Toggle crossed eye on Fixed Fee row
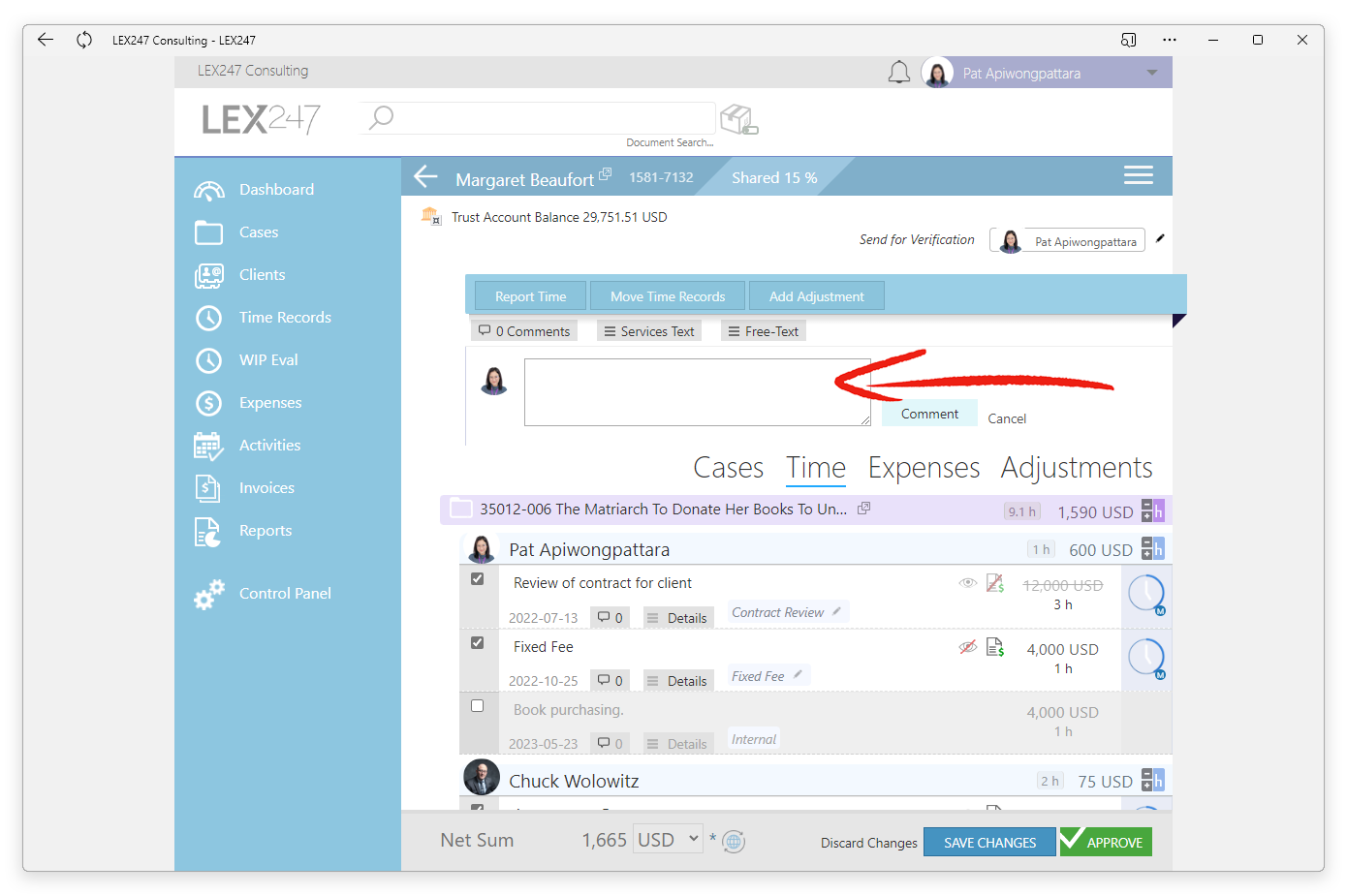Image resolution: width=1347 pixels, height=896 pixels. pyautogui.click(x=967, y=646)
